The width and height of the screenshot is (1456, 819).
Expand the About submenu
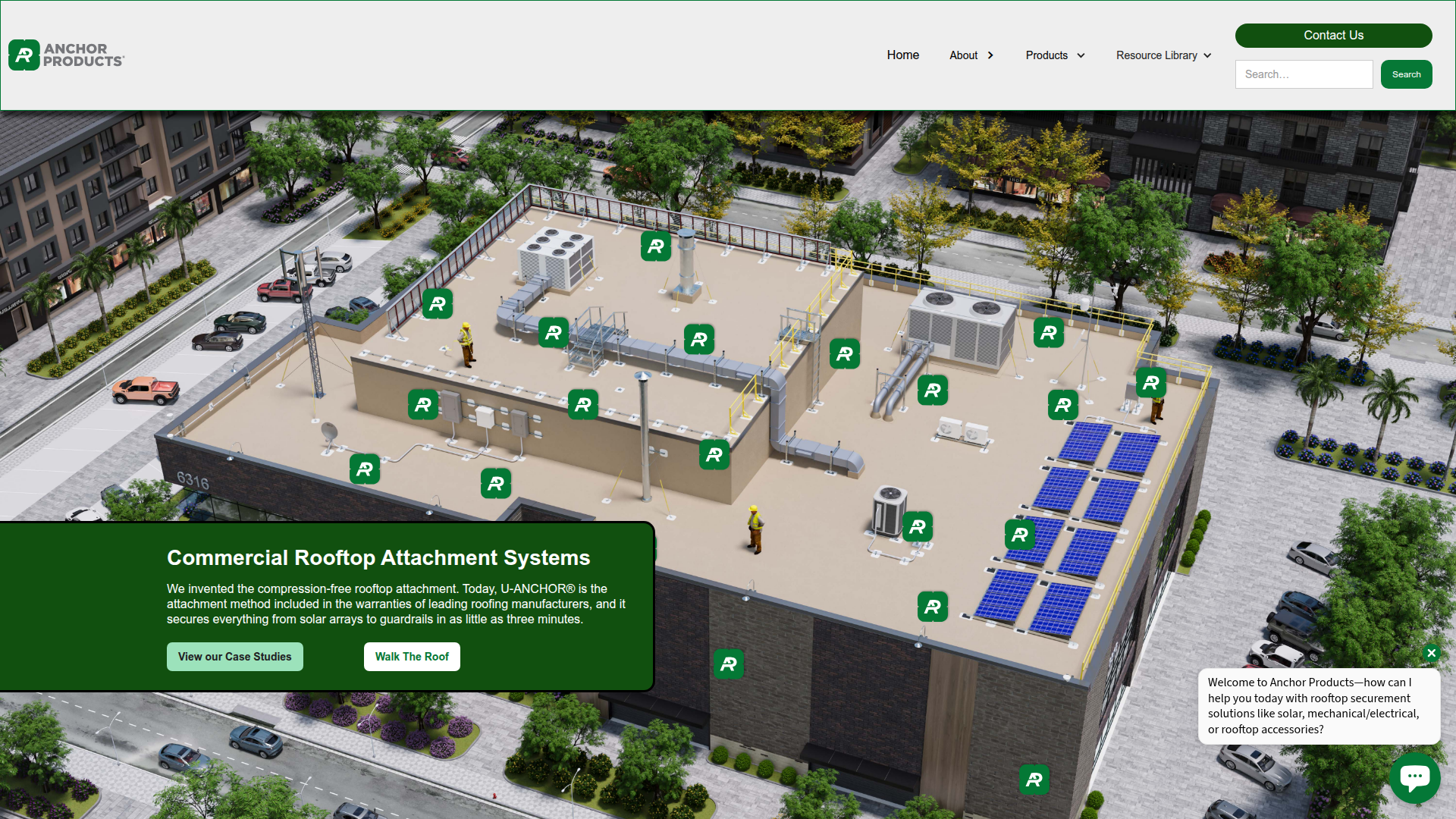pos(971,55)
